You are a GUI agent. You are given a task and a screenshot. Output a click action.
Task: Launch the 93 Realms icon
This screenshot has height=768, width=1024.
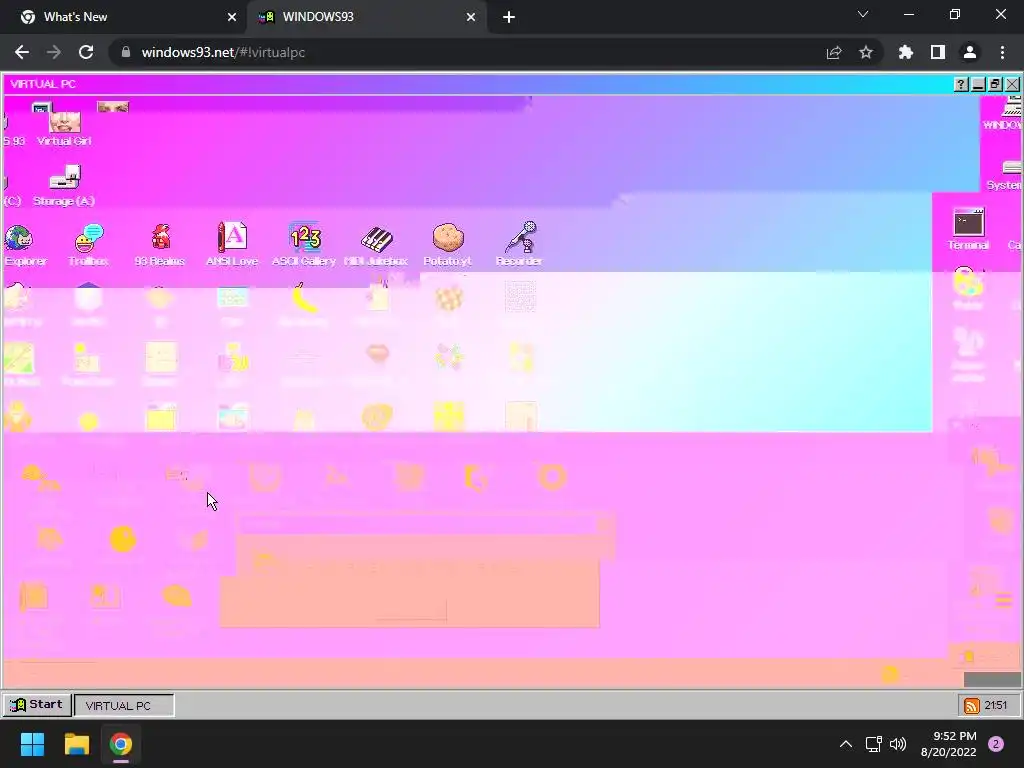tap(160, 244)
